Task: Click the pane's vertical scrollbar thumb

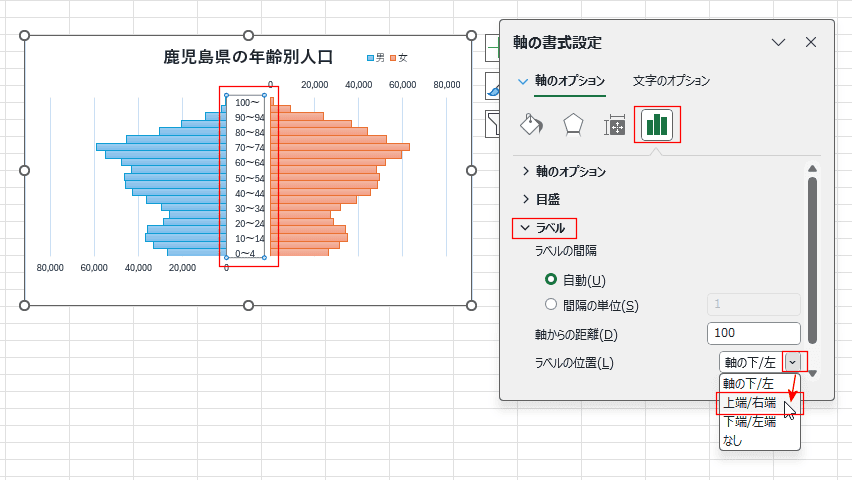Action: [x=812, y=260]
